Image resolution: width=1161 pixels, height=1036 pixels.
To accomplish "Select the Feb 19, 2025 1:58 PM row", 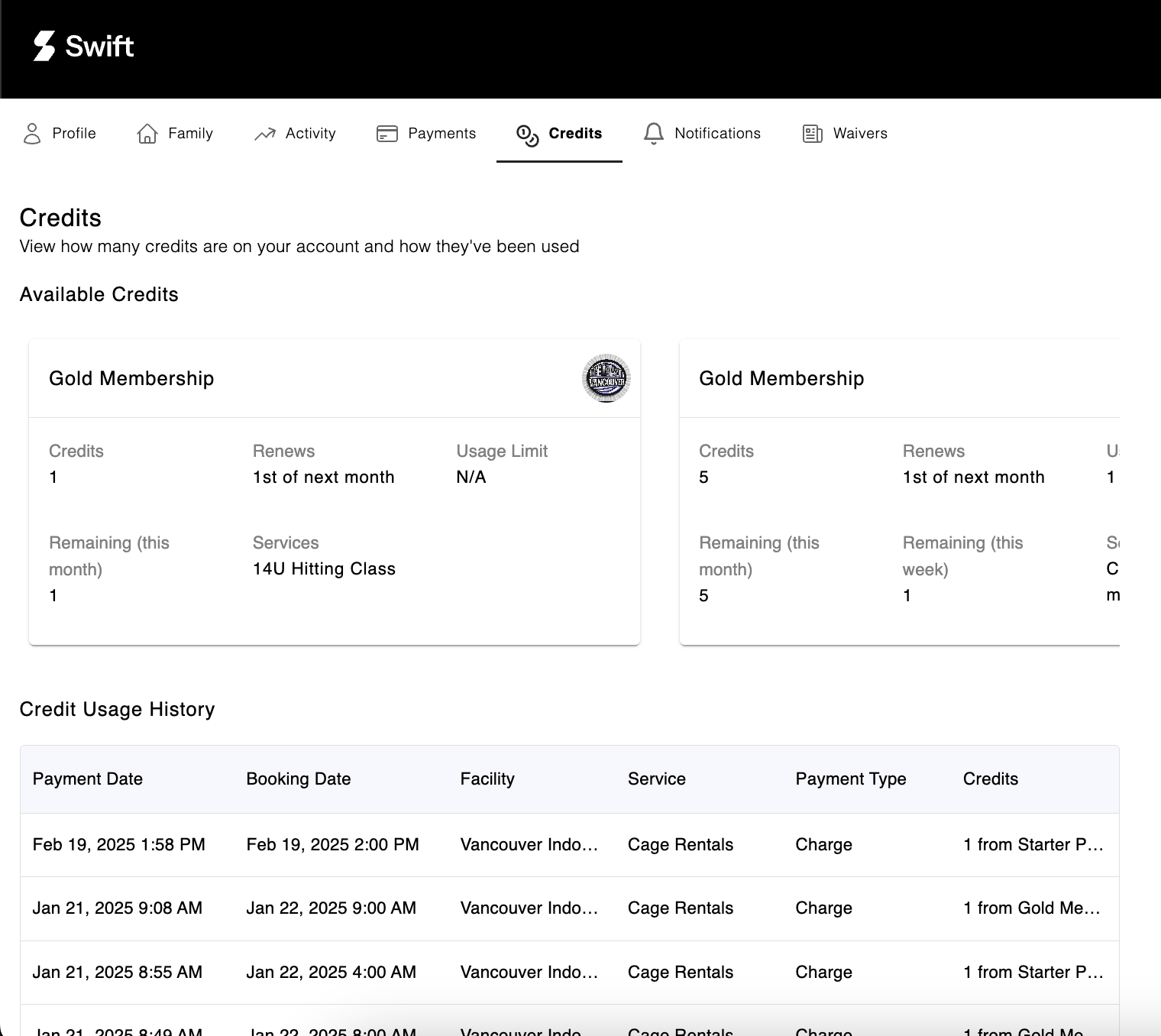I will (x=118, y=844).
